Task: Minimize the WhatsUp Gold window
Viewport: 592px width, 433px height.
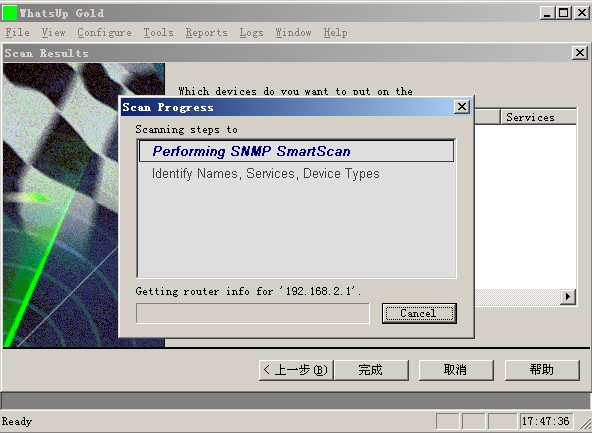Action: [547, 13]
